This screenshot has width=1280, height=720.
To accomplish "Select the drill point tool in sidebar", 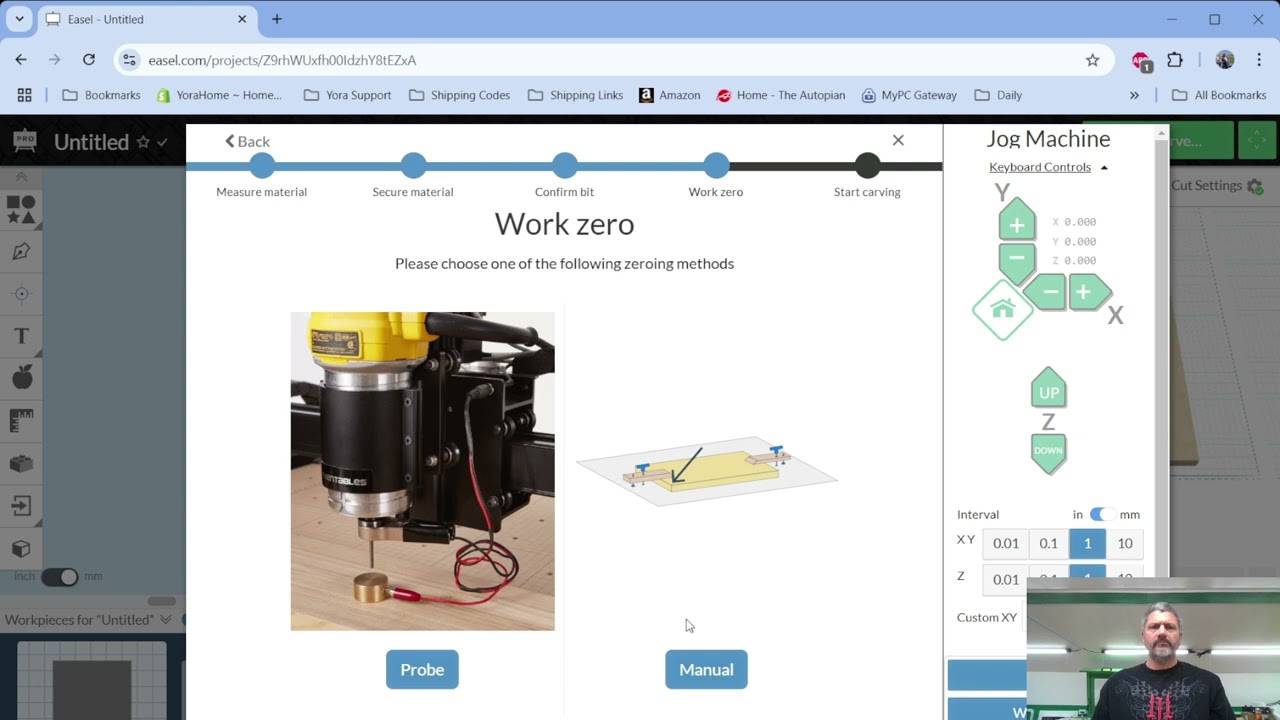I will (x=21, y=294).
